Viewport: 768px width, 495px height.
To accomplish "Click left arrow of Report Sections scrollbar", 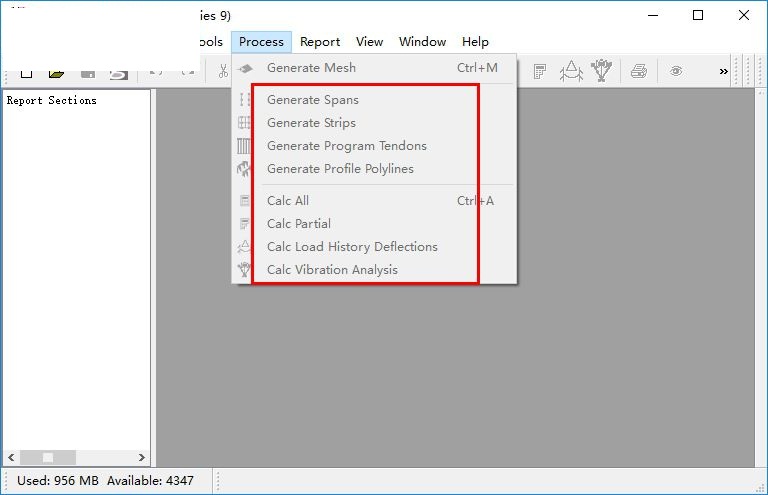I will tap(11, 458).
